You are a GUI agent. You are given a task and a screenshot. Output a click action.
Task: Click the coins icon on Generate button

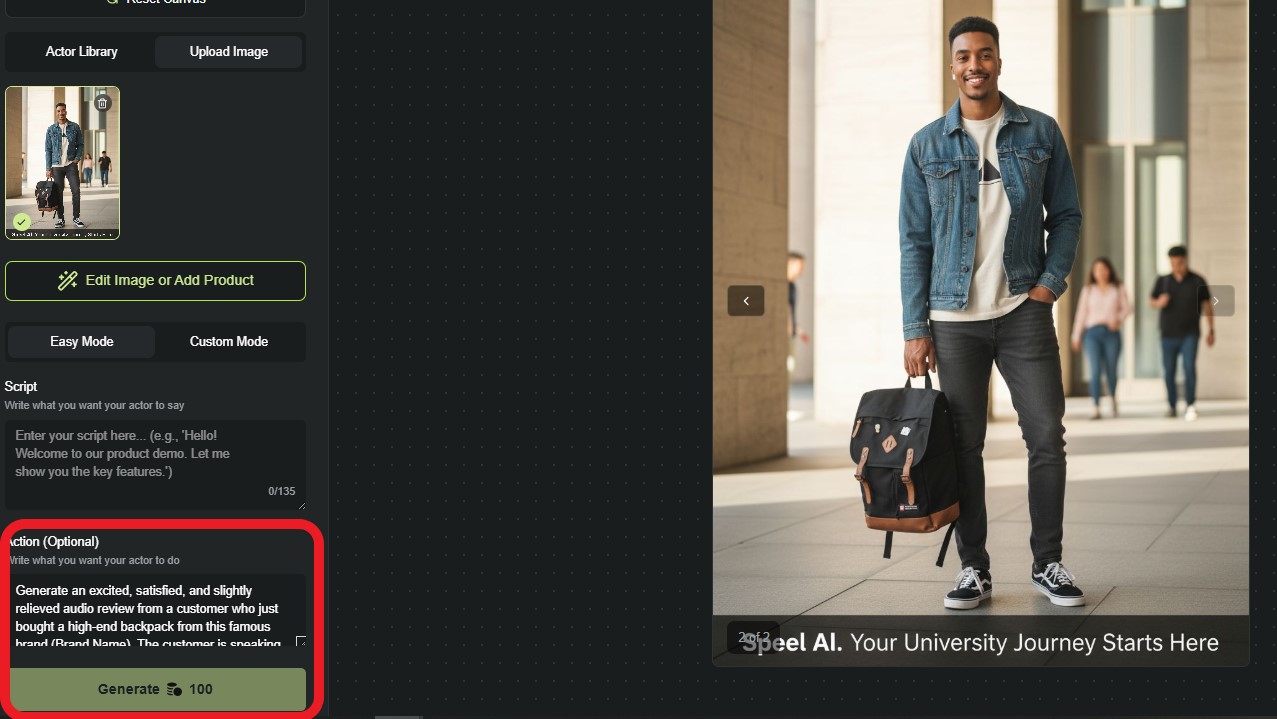[174, 689]
